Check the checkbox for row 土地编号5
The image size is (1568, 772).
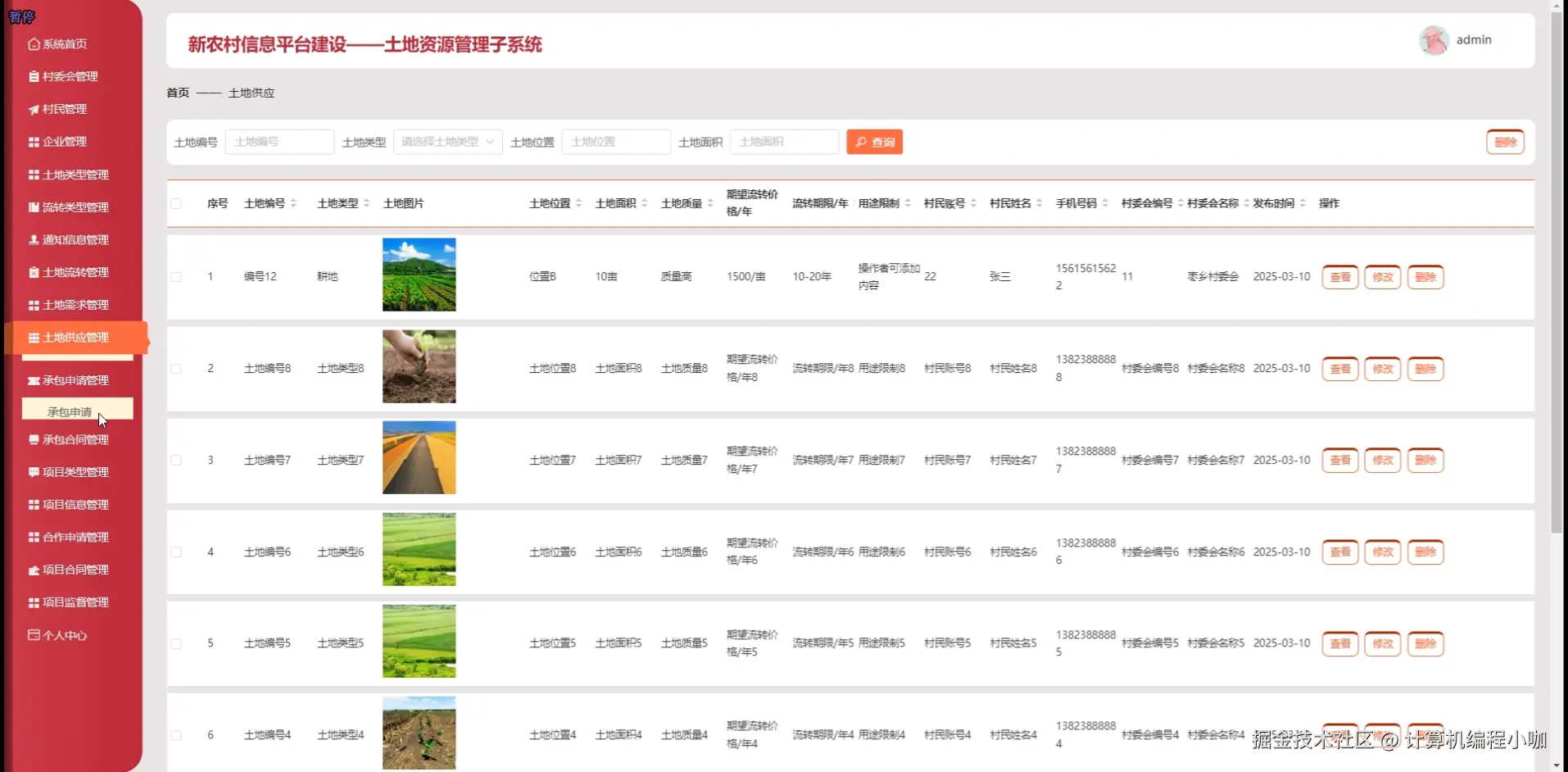coord(176,643)
